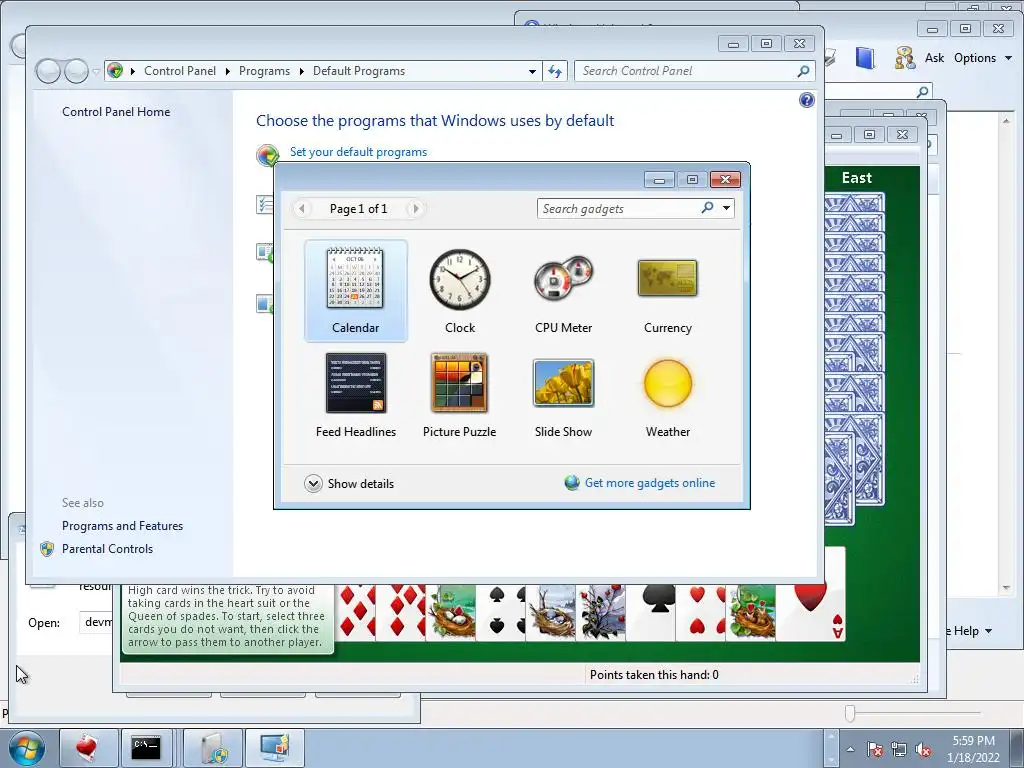The height and width of the screenshot is (768, 1024).
Task: Open the Options menu in Help window
Action: [983, 57]
